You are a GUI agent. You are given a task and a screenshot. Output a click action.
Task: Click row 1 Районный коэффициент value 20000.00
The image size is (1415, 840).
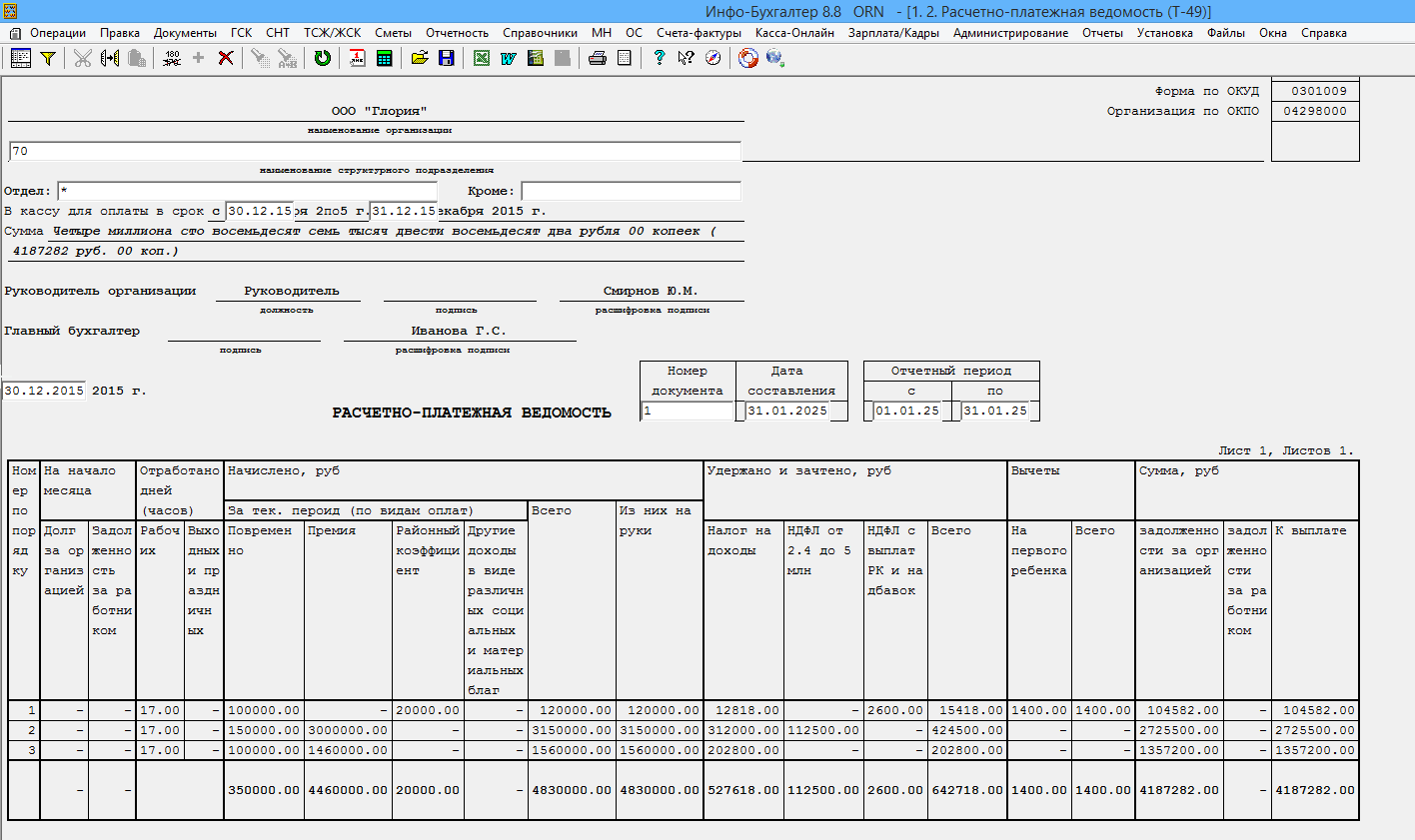428,710
